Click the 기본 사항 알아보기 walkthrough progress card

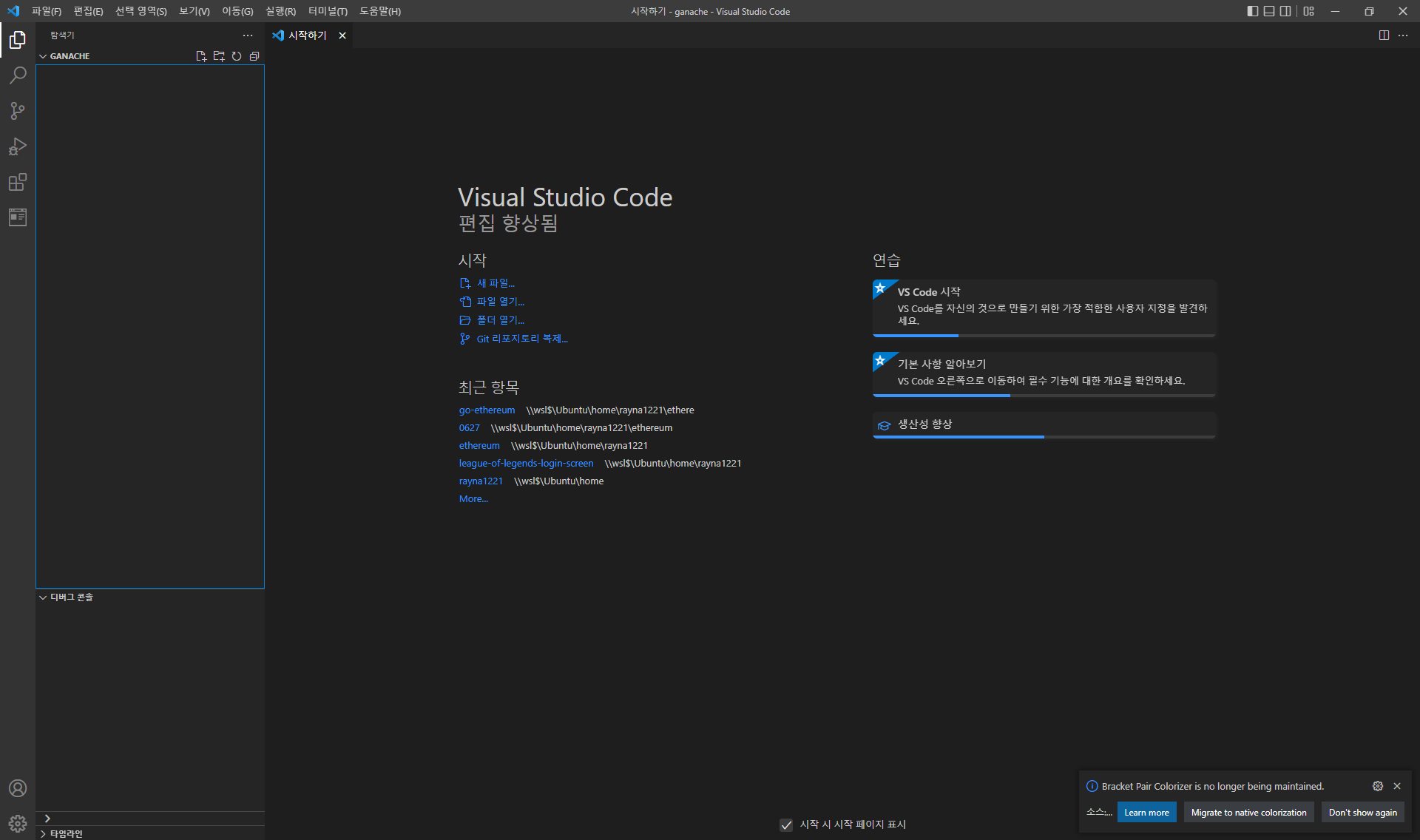[x=1044, y=373]
